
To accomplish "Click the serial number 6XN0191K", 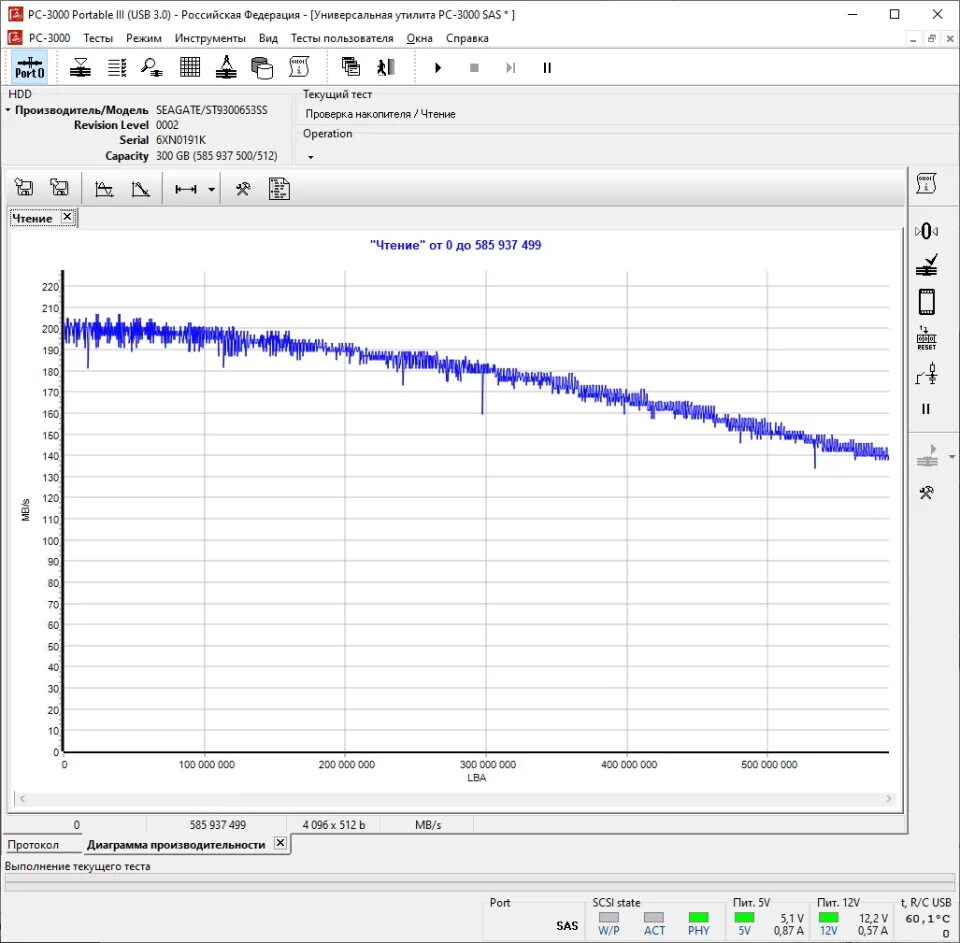I will [181, 140].
